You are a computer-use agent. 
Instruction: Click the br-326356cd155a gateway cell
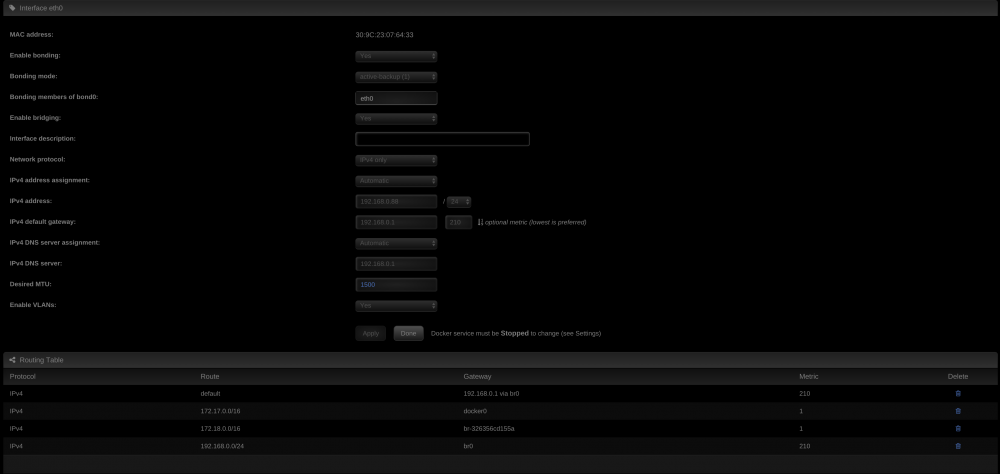[489, 429]
